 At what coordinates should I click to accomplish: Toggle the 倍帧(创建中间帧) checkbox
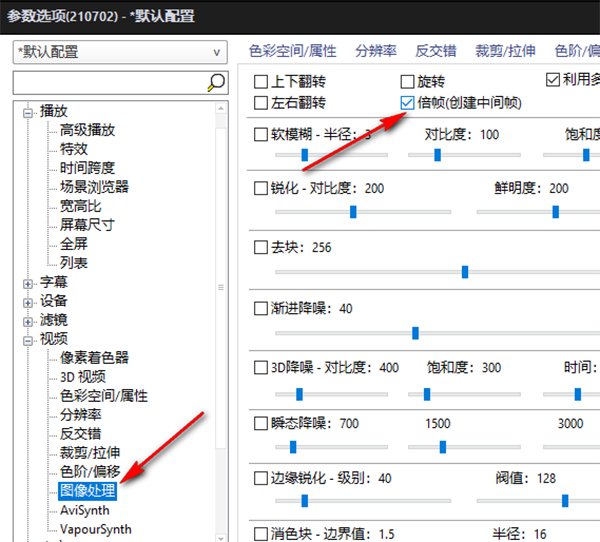click(407, 102)
